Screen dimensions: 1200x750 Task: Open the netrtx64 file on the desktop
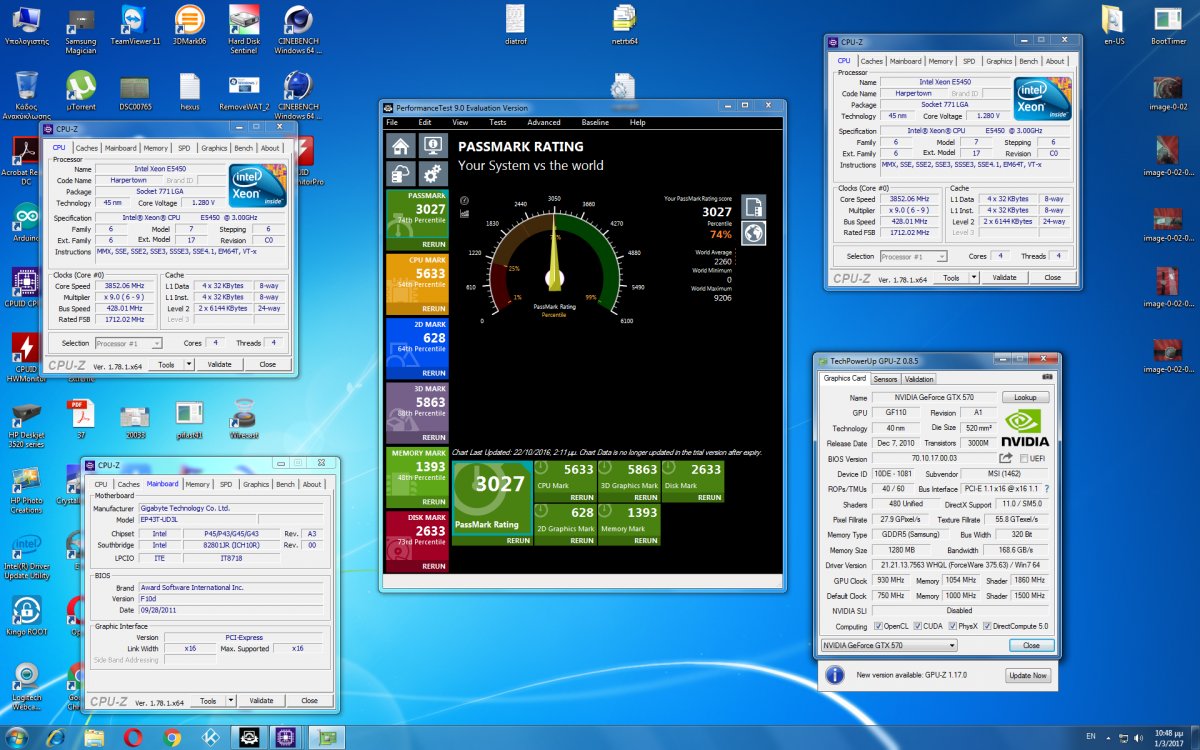(x=624, y=26)
